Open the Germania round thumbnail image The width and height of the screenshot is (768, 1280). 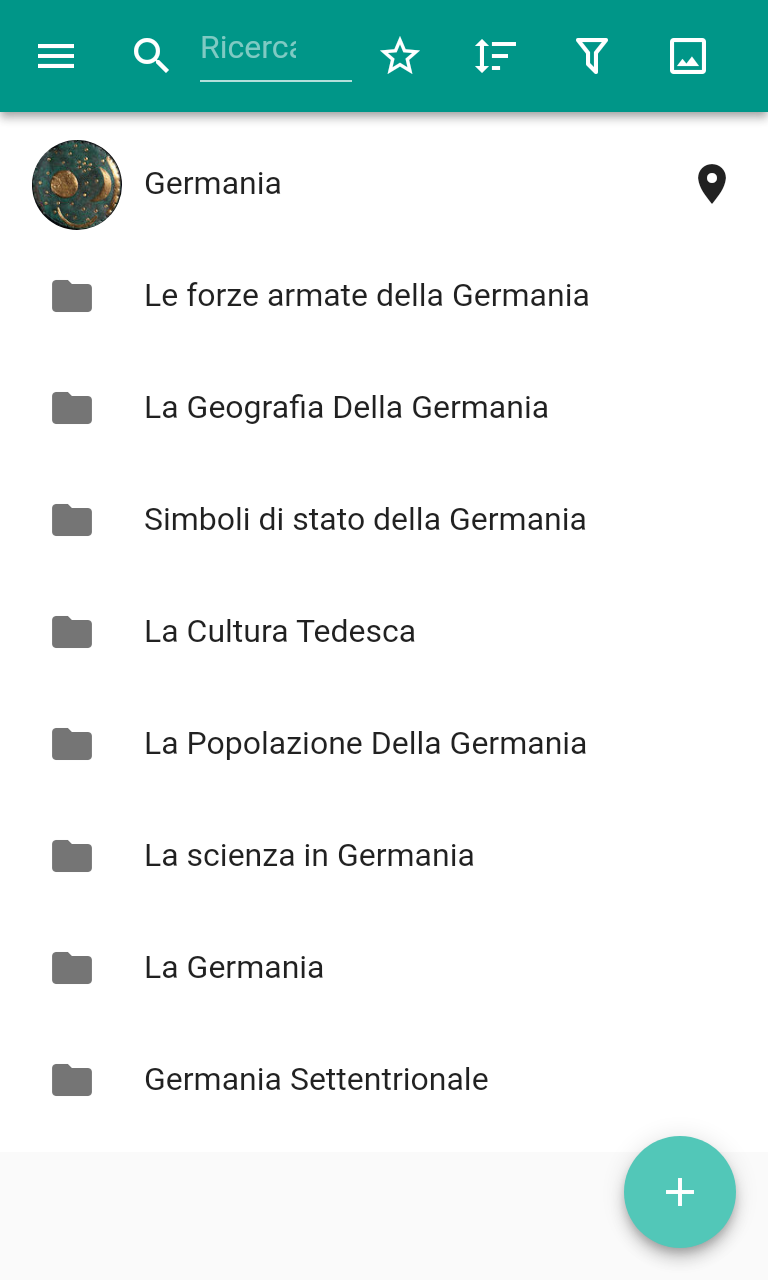[x=77, y=185]
